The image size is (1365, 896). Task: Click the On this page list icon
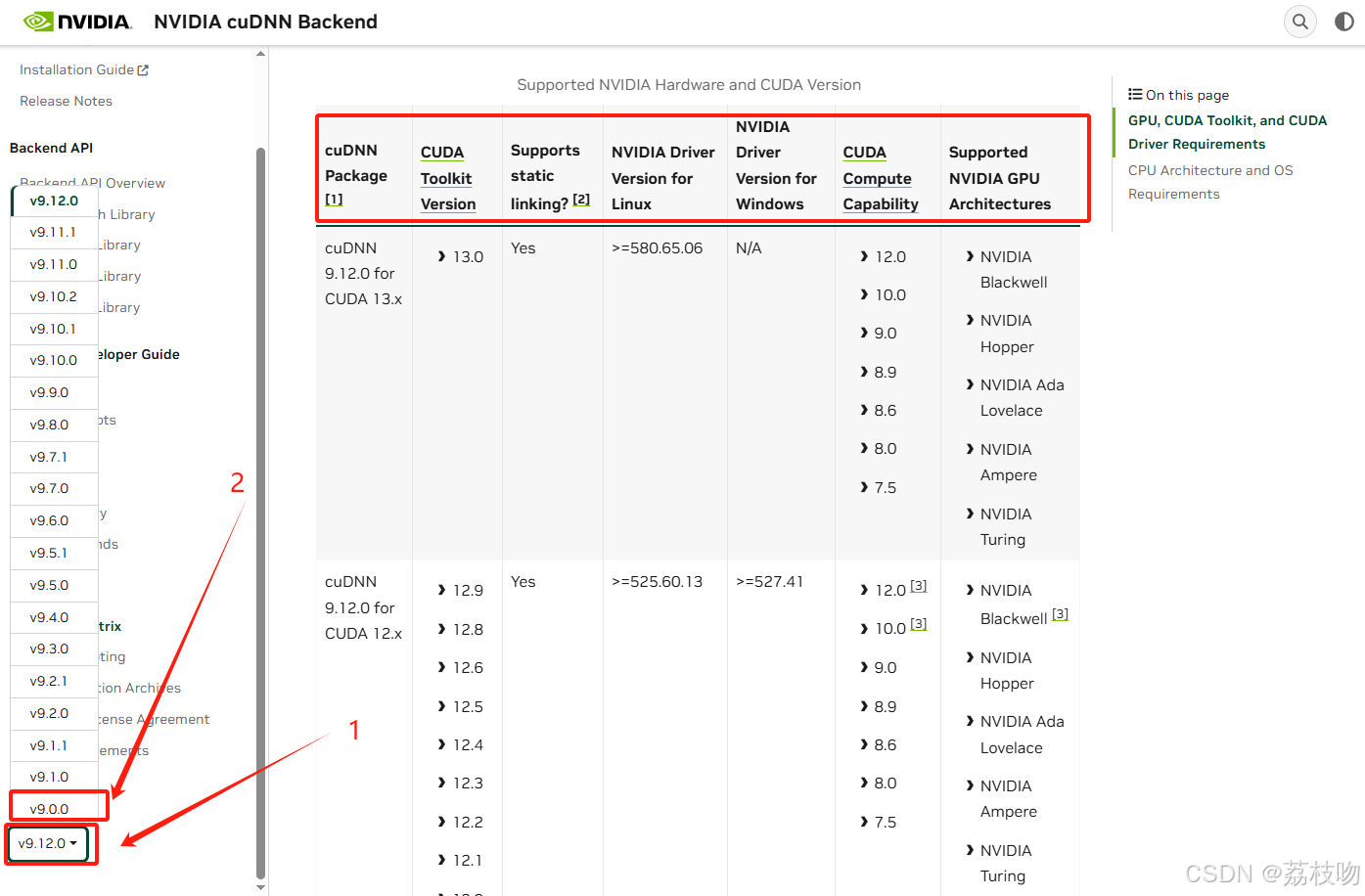point(1135,95)
